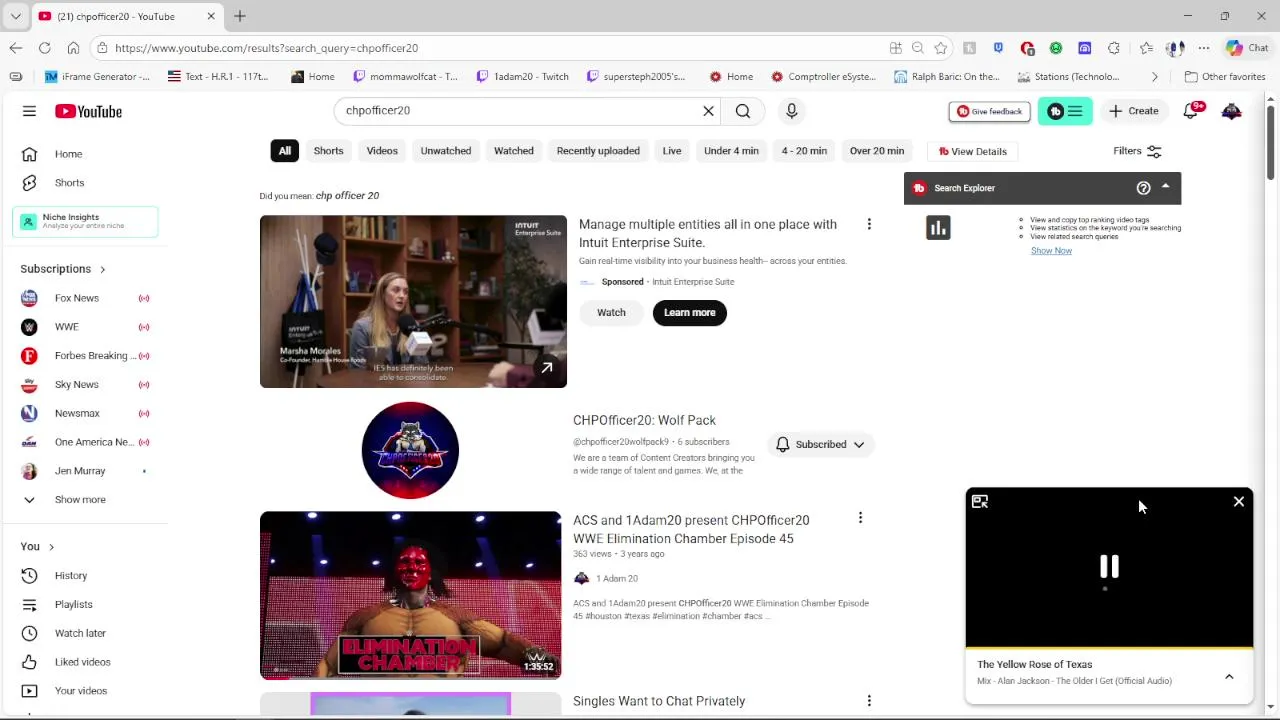Expand the Subscriptions section arrow

point(102,269)
